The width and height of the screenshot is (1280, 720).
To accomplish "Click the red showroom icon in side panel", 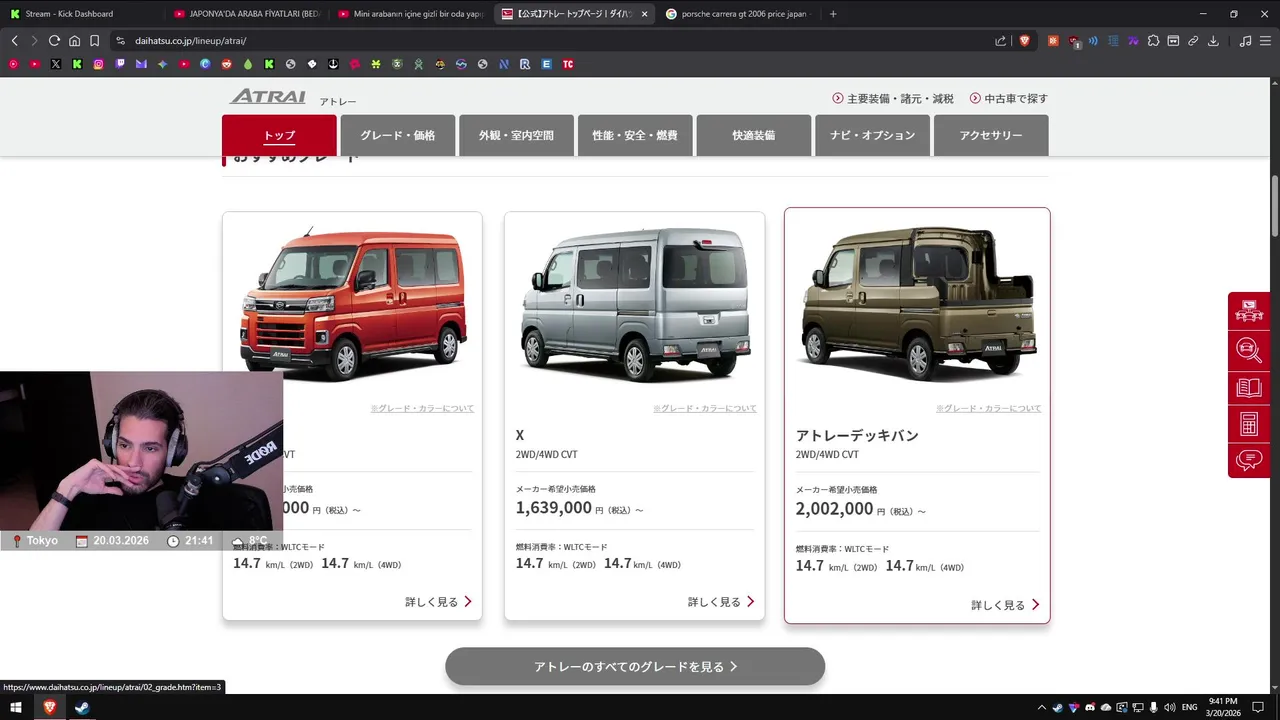I will point(1249,311).
